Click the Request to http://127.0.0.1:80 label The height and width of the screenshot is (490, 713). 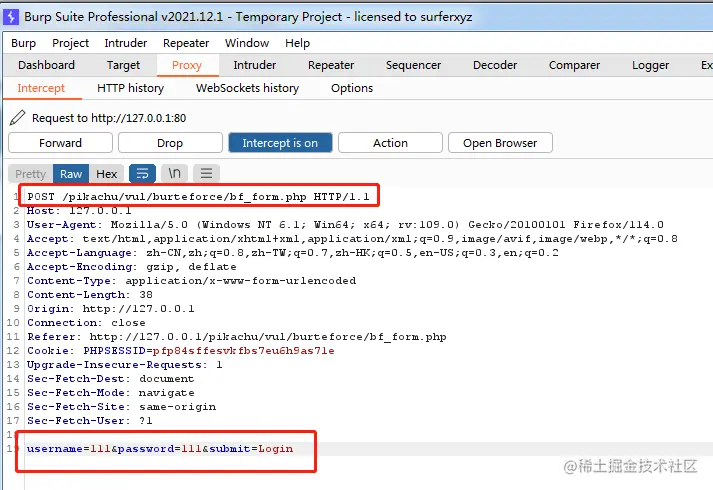coord(109,118)
